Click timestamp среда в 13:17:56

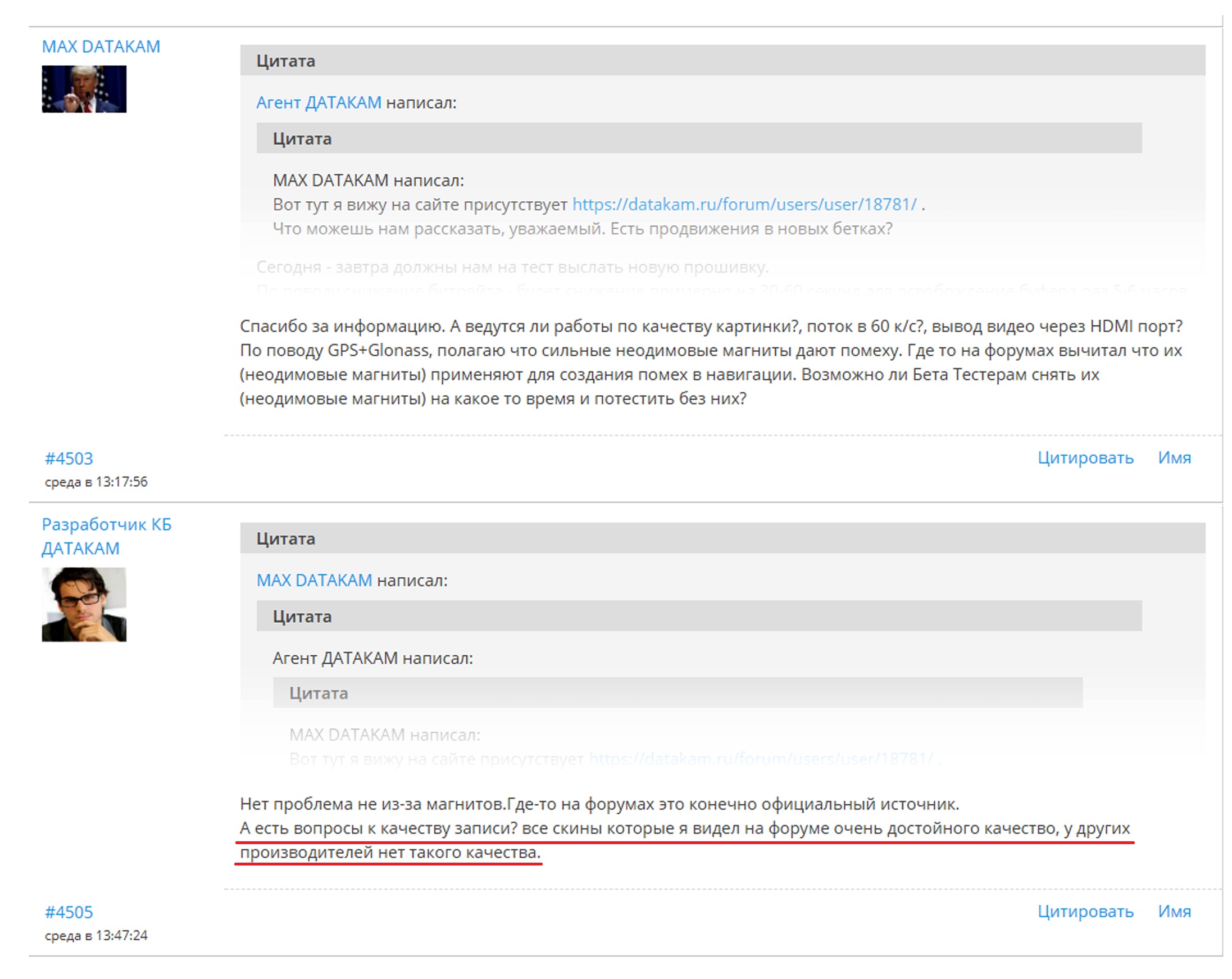click(x=96, y=482)
